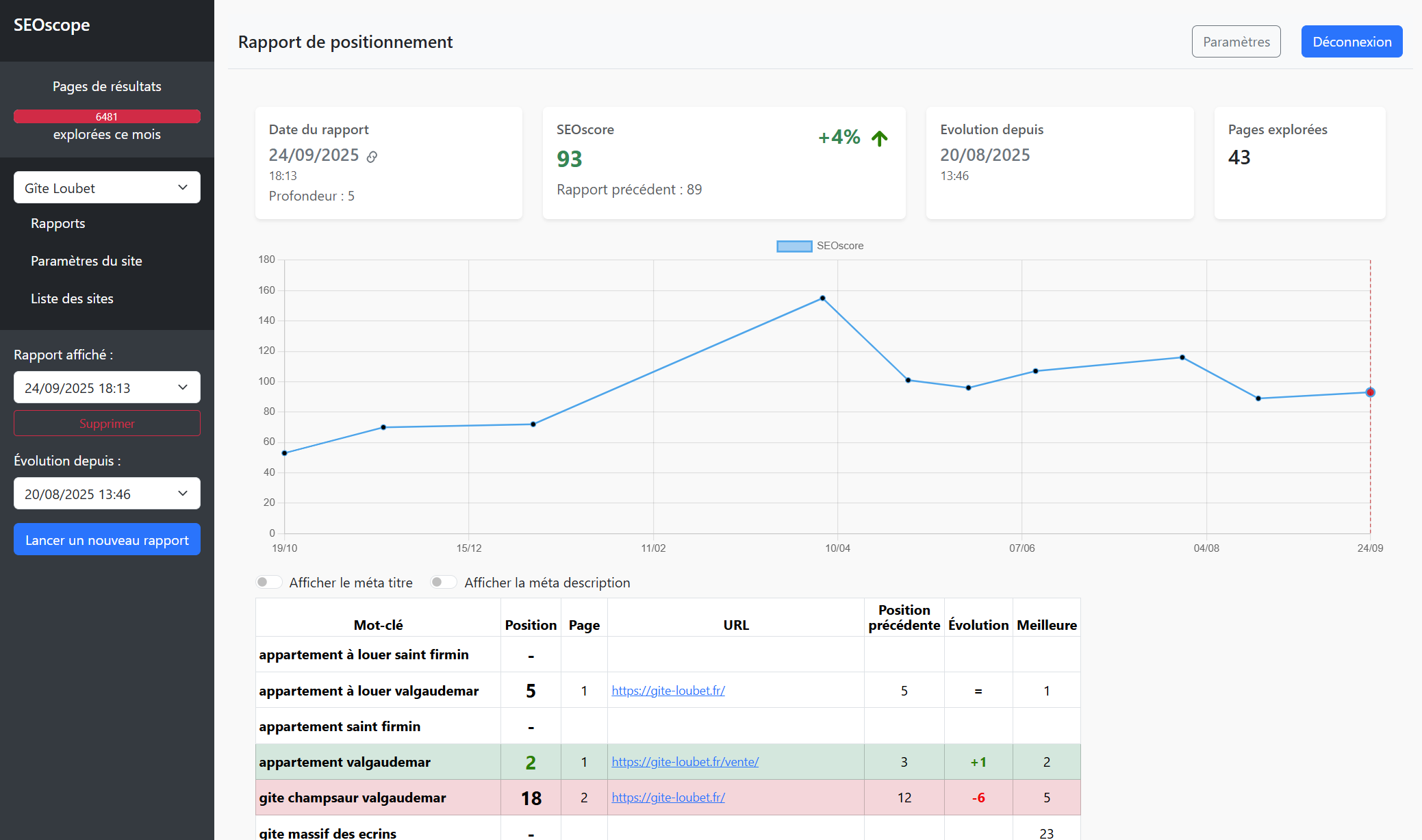Enable Afficher le méta titre switch
The image size is (1422, 840).
[x=268, y=583]
